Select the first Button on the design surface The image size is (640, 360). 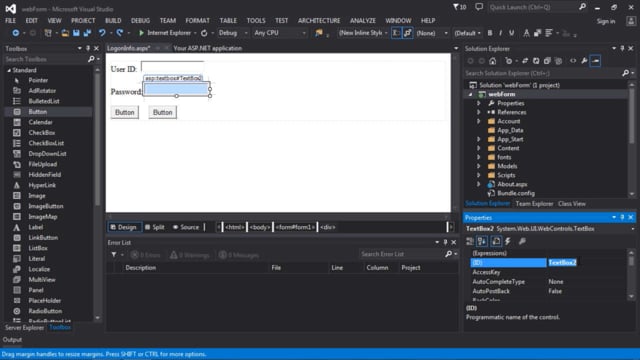coord(124,112)
